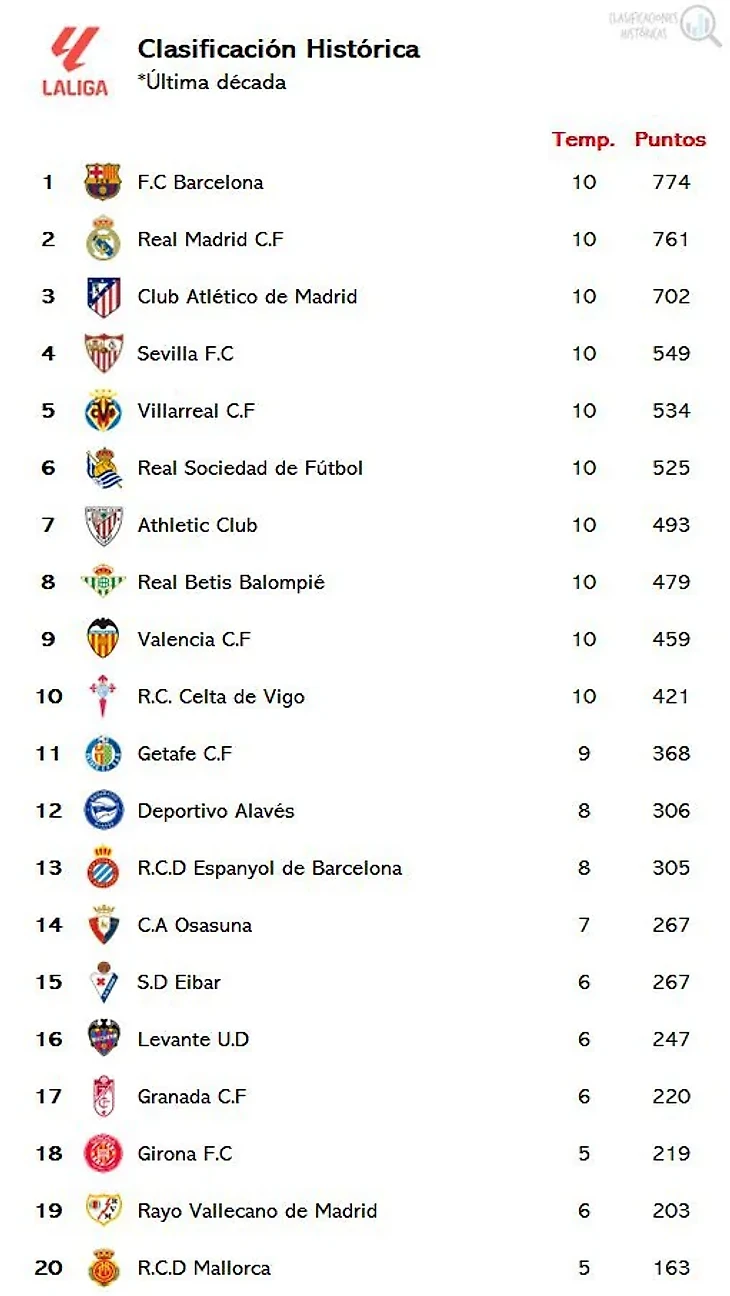Click the Real Madrid crest icon
Viewport: 730px width, 1296px height.
point(103,239)
